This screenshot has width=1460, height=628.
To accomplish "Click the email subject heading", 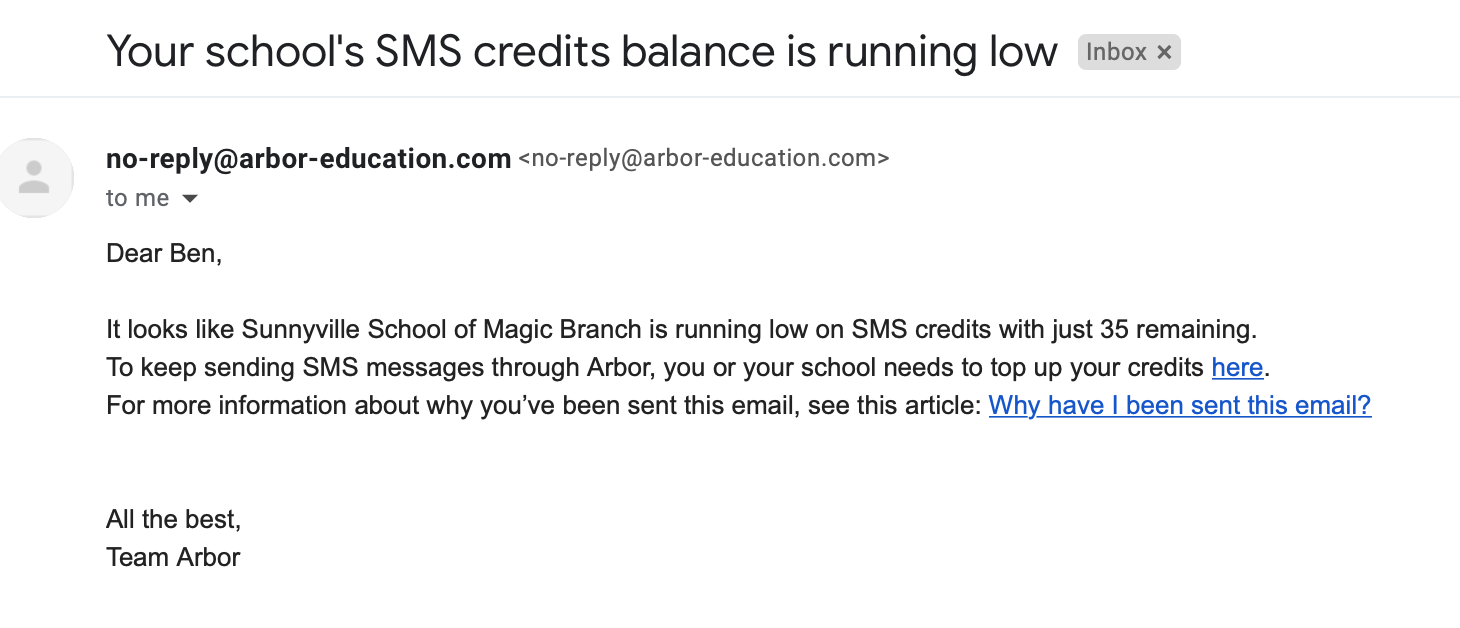I will pos(582,51).
